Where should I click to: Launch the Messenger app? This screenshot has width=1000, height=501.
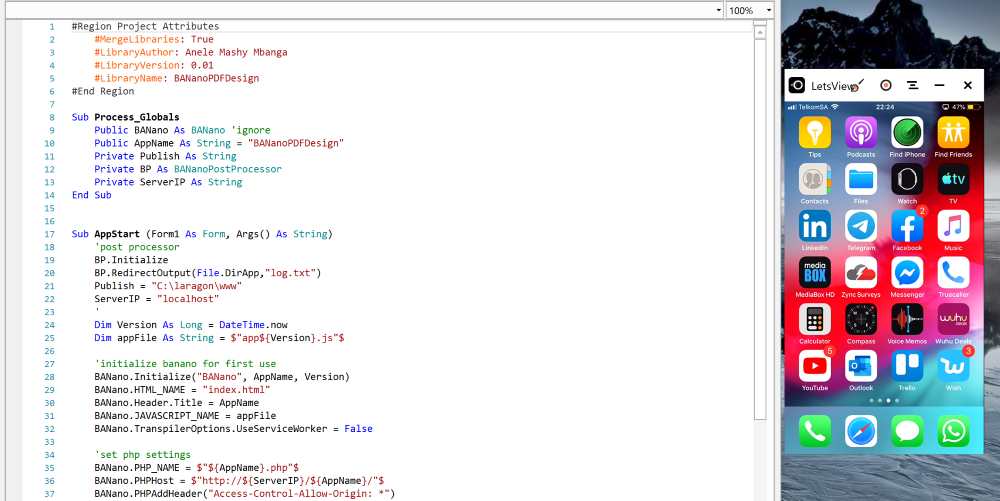coord(907,273)
